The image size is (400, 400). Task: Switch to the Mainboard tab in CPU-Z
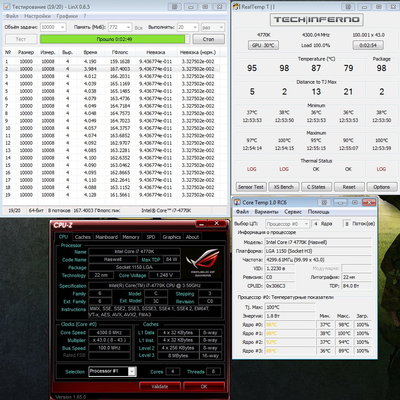106,237
